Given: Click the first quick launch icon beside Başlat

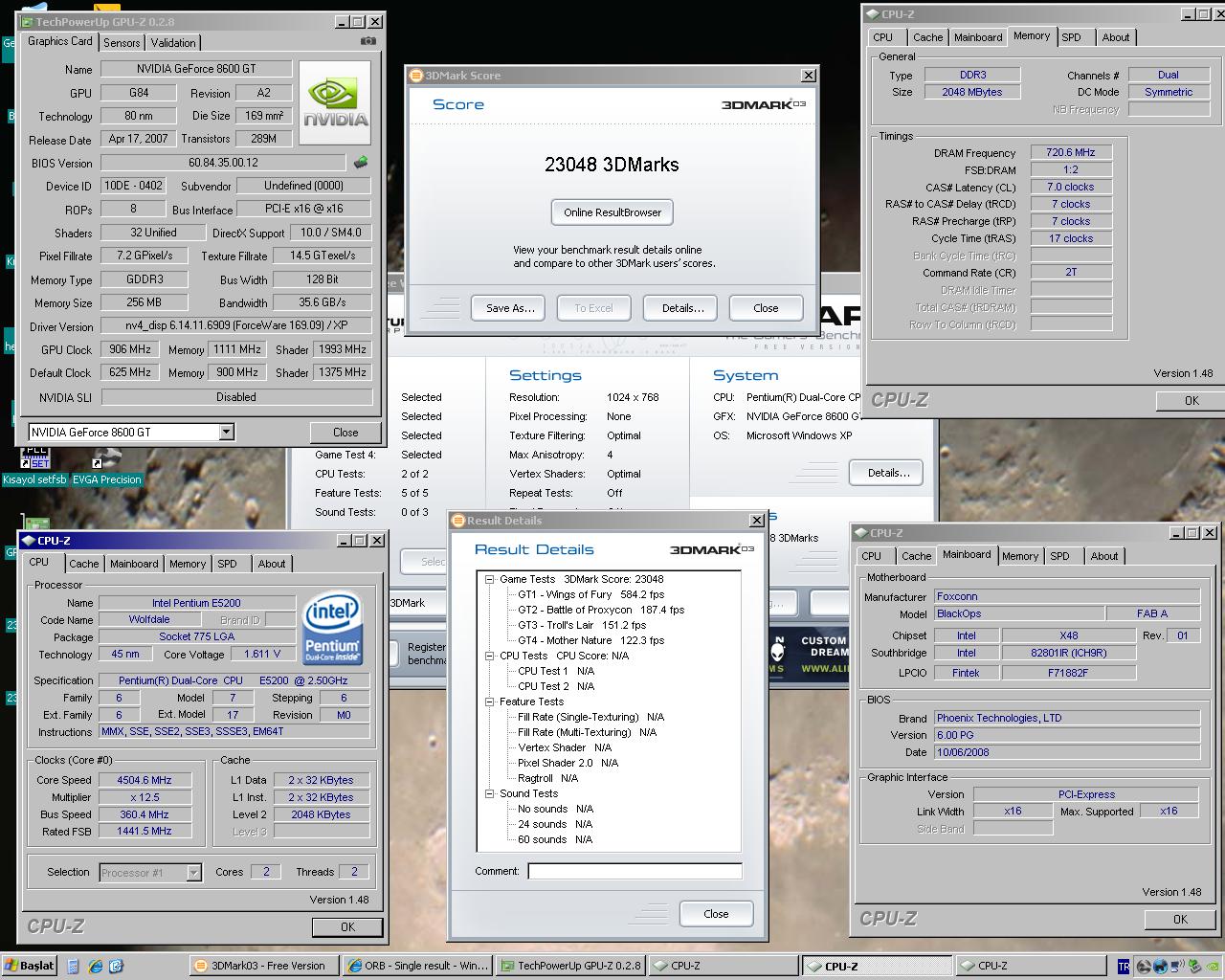Looking at the screenshot, I should coord(74,966).
